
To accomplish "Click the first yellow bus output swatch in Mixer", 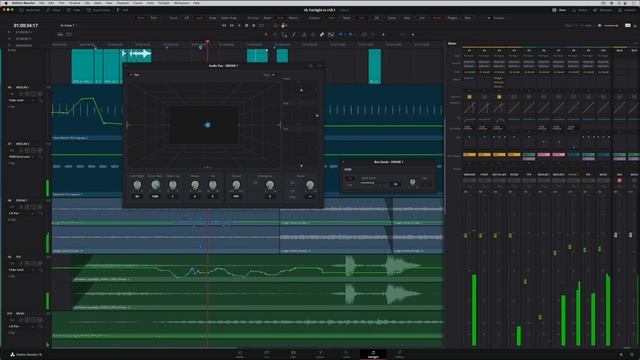I will (x=469, y=155).
